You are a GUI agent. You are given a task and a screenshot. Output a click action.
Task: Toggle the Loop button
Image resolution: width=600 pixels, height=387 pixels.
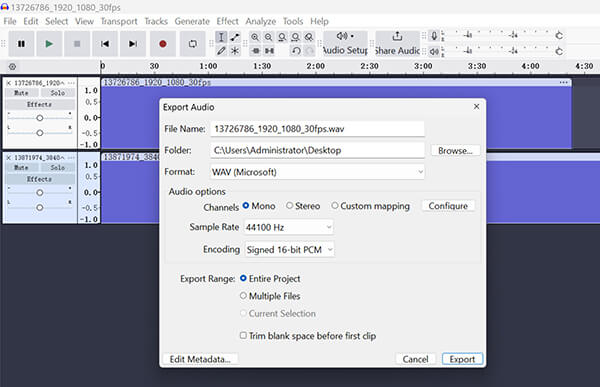[x=192, y=44]
